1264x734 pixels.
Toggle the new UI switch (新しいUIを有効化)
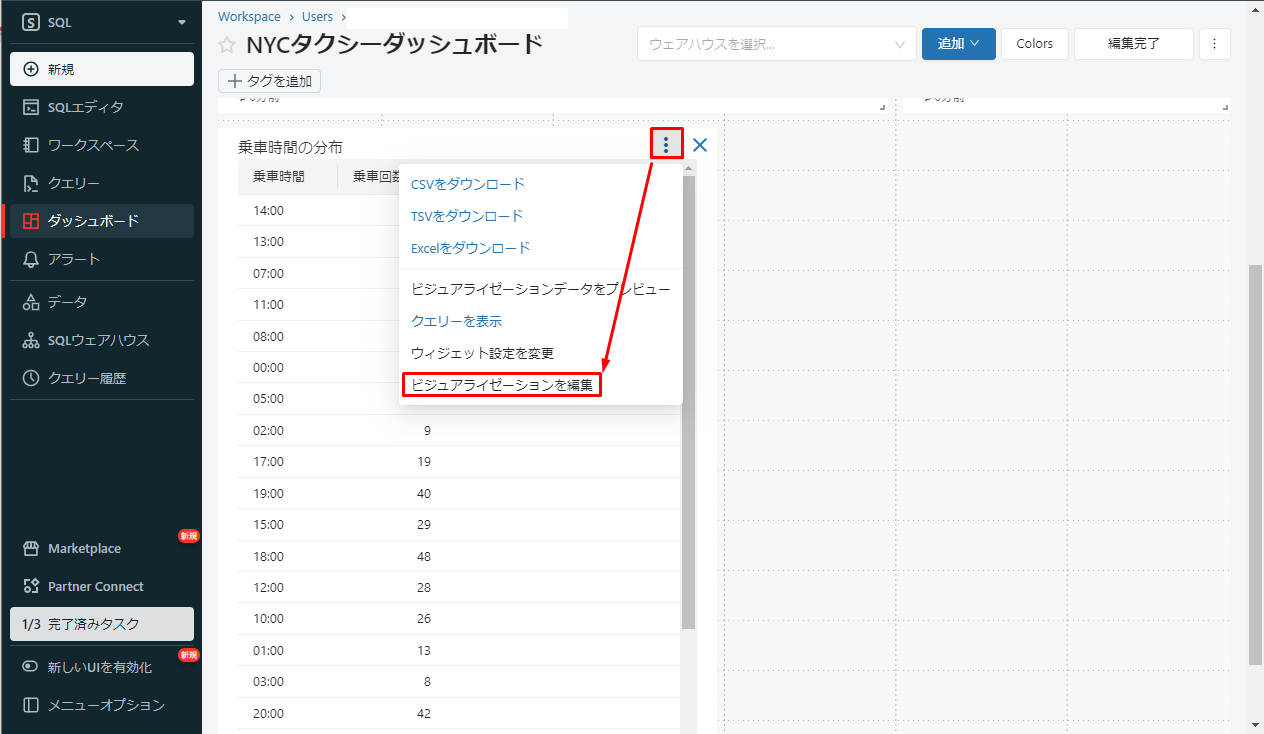[31, 667]
